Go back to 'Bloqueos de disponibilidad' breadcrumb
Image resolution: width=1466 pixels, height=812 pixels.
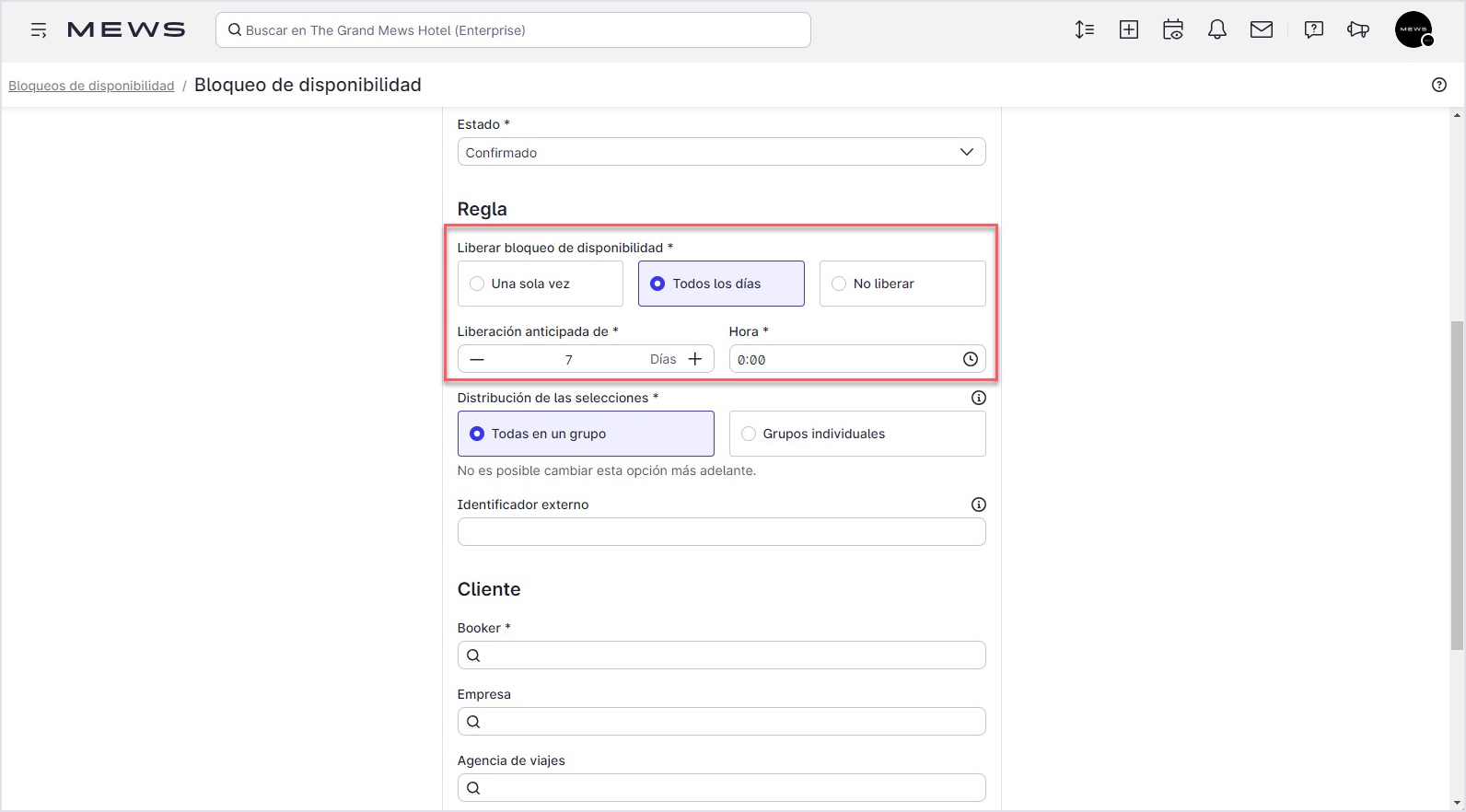(x=91, y=86)
